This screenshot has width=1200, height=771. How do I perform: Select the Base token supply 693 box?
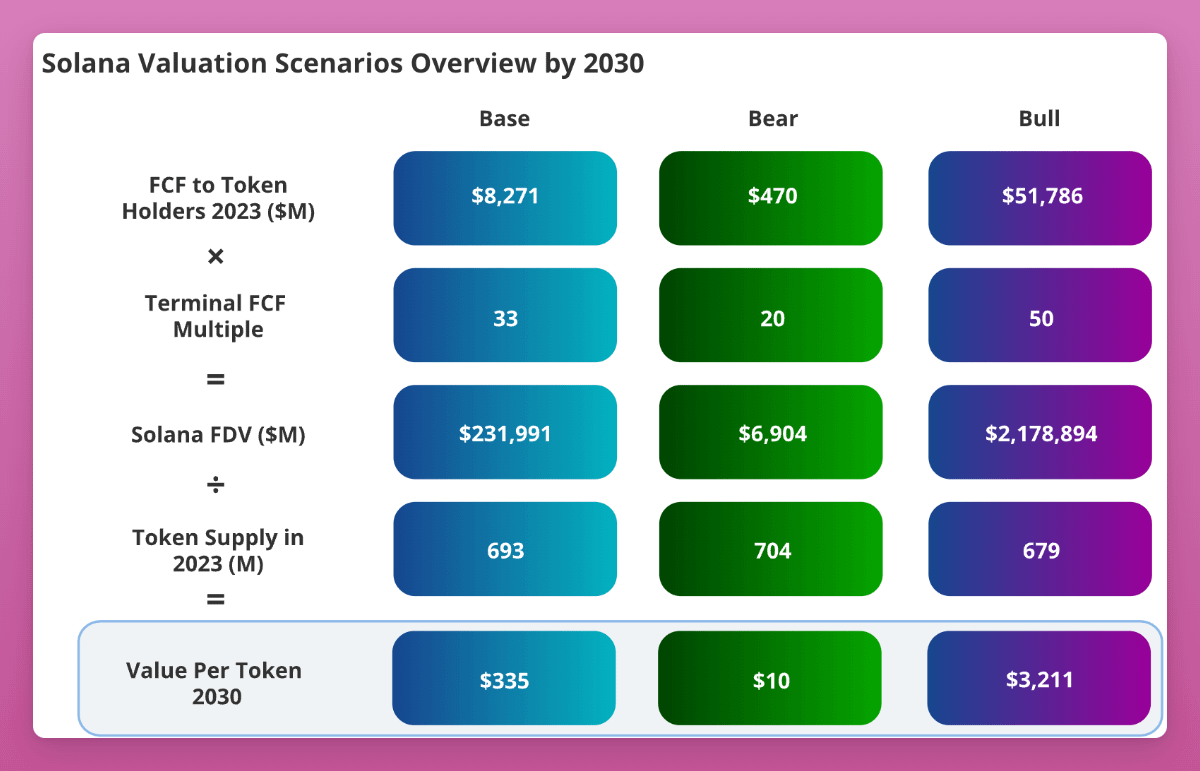click(x=505, y=549)
